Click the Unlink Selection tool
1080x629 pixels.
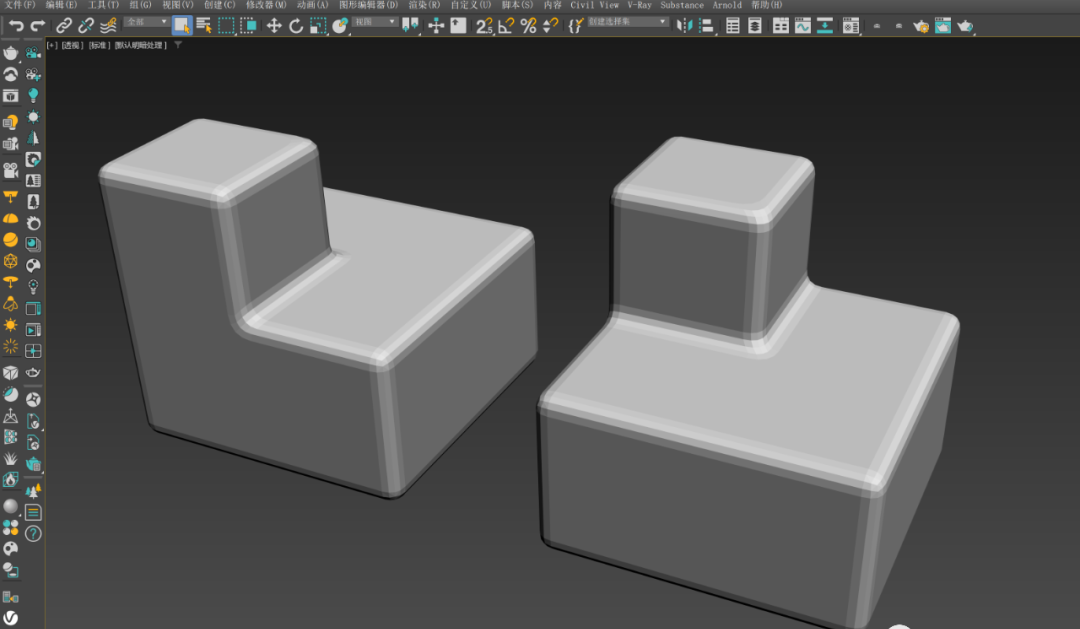[x=85, y=25]
